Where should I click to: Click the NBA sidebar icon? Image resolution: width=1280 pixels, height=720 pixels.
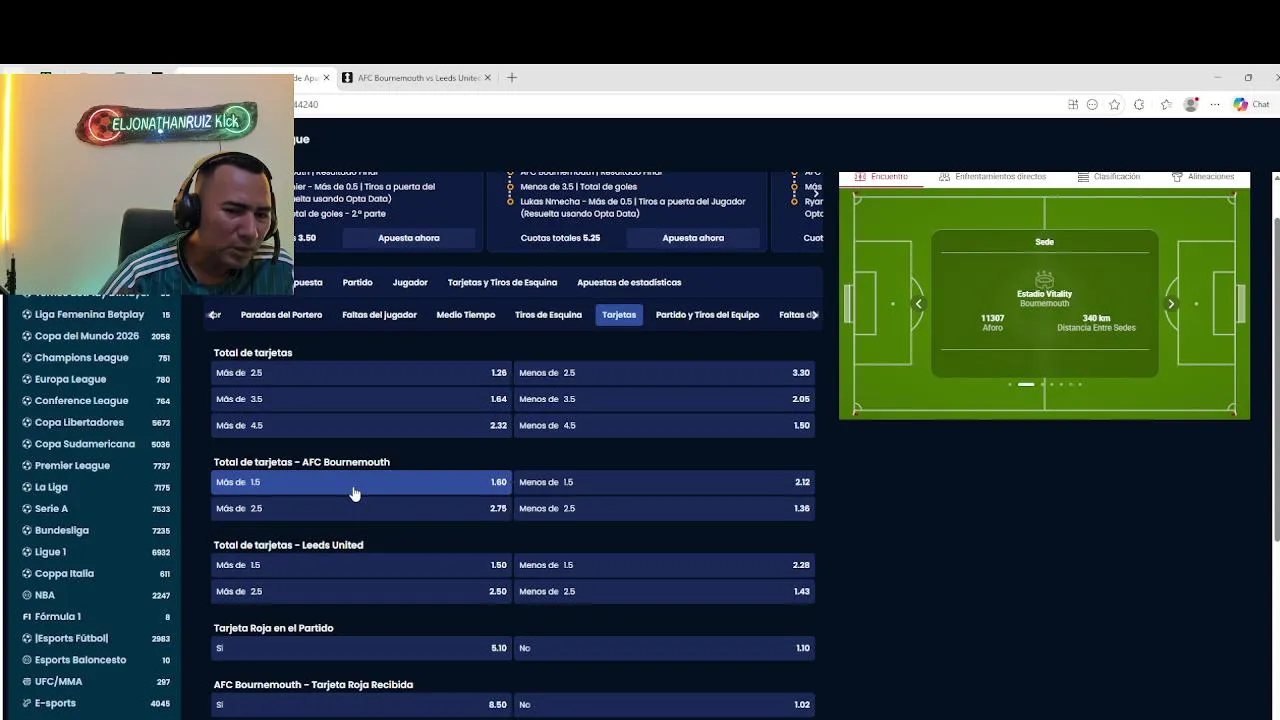[x=27, y=595]
